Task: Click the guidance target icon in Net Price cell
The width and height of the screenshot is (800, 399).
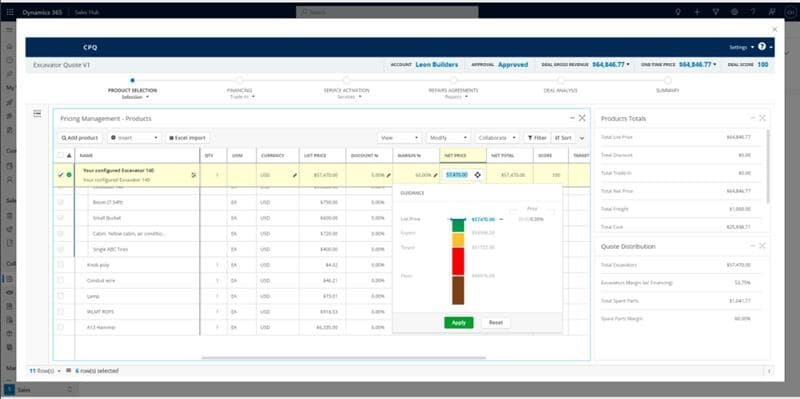Action: [478, 175]
